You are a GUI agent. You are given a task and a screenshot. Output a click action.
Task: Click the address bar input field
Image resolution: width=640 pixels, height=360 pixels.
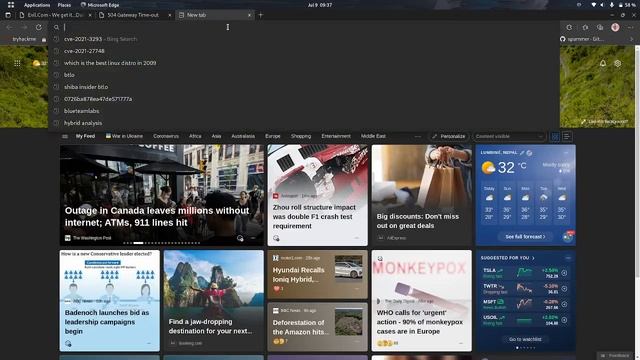click(x=304, y=27)
